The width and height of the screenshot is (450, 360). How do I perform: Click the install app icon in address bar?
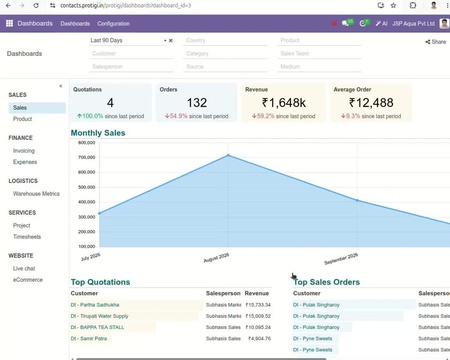click(381, 5)
